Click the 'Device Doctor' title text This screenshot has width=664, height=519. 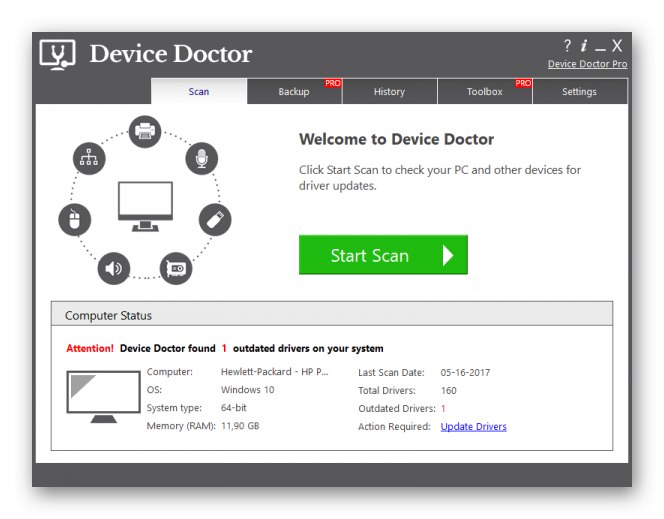tap(171, 54)
